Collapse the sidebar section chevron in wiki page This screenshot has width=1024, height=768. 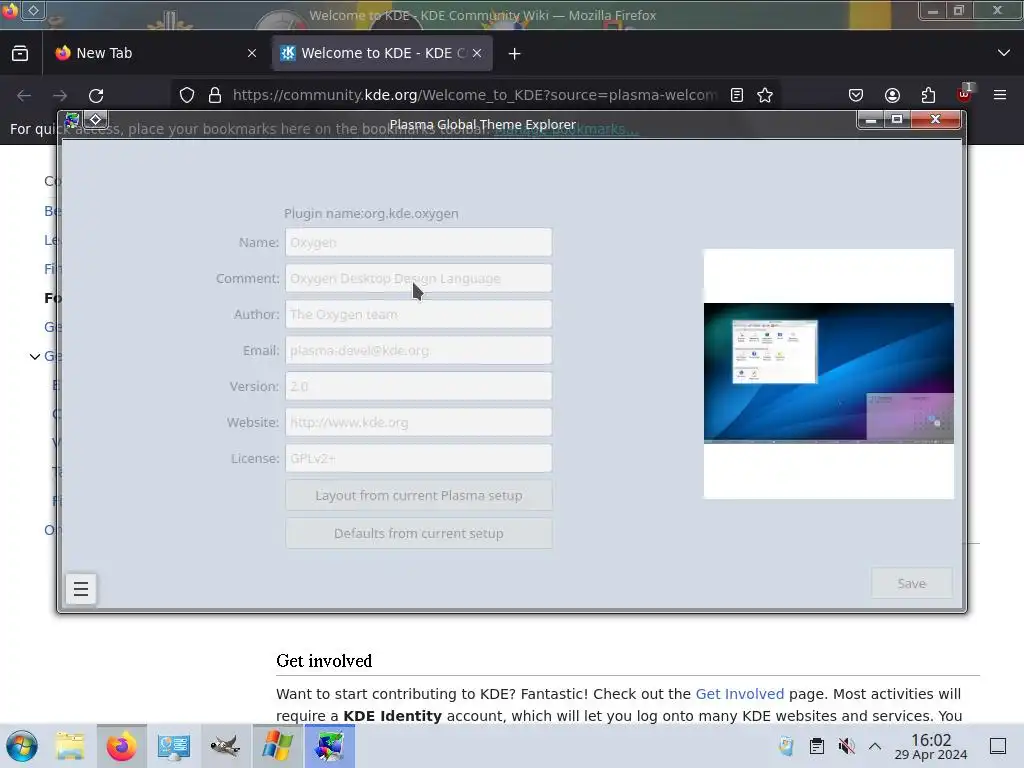tap(35, 356)
